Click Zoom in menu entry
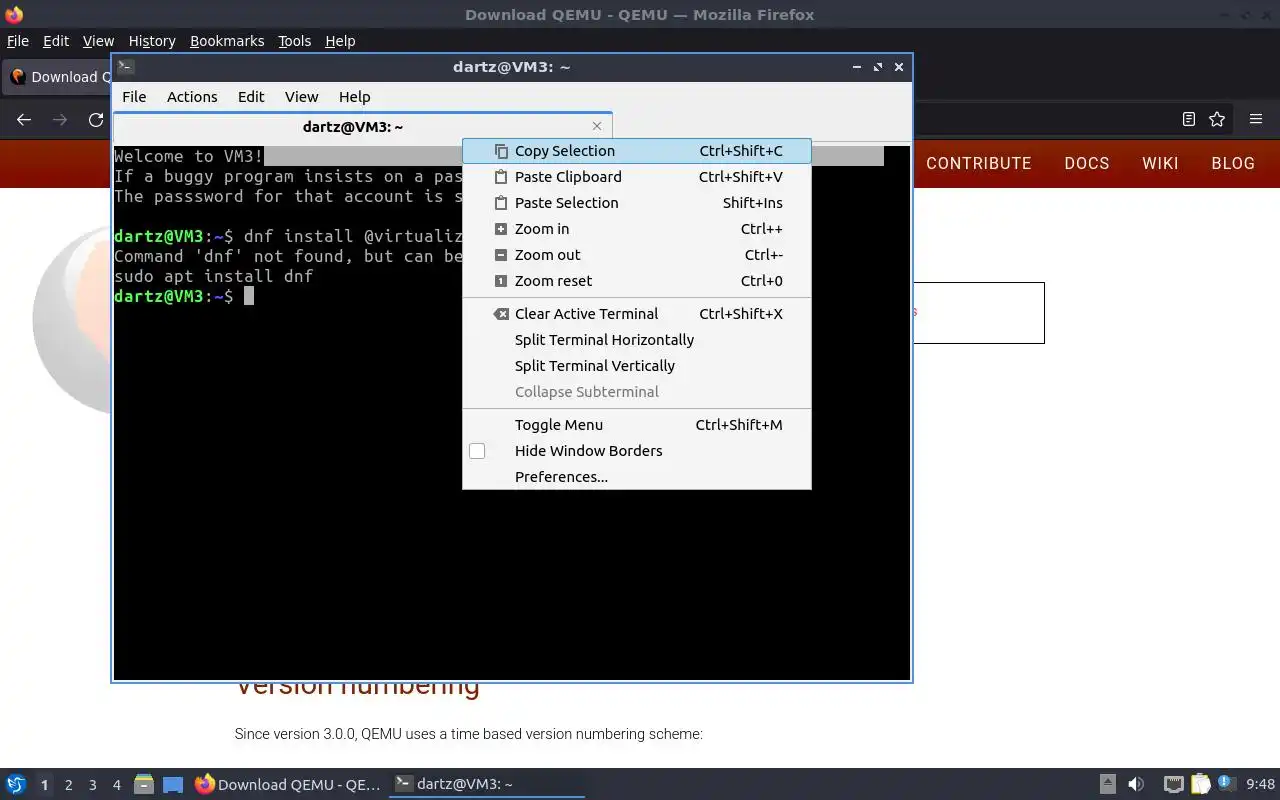1280x800 pixels. tap(636, 229)
